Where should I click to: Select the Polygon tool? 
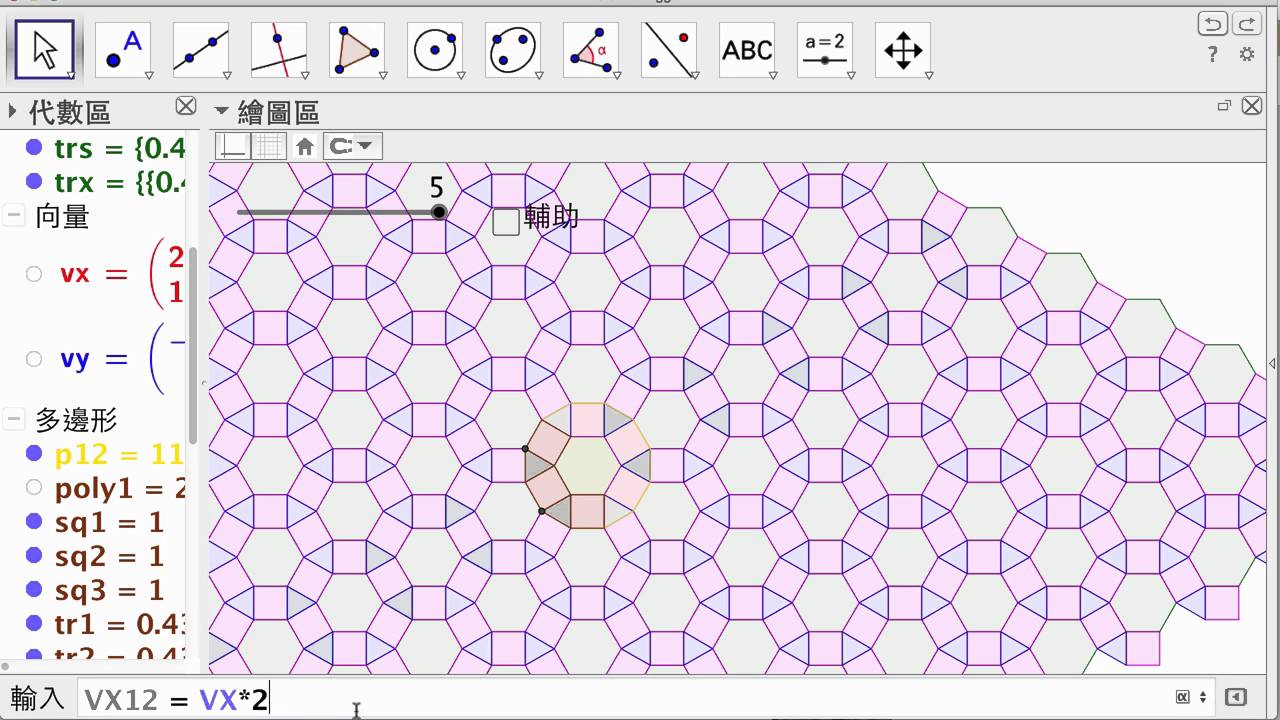click(x=357, y=49)
